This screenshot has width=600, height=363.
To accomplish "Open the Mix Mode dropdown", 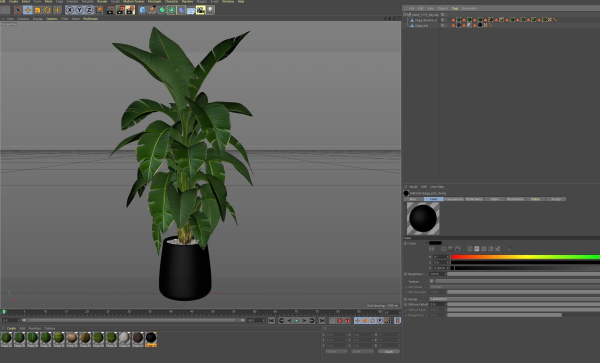I will coord(515,287).
